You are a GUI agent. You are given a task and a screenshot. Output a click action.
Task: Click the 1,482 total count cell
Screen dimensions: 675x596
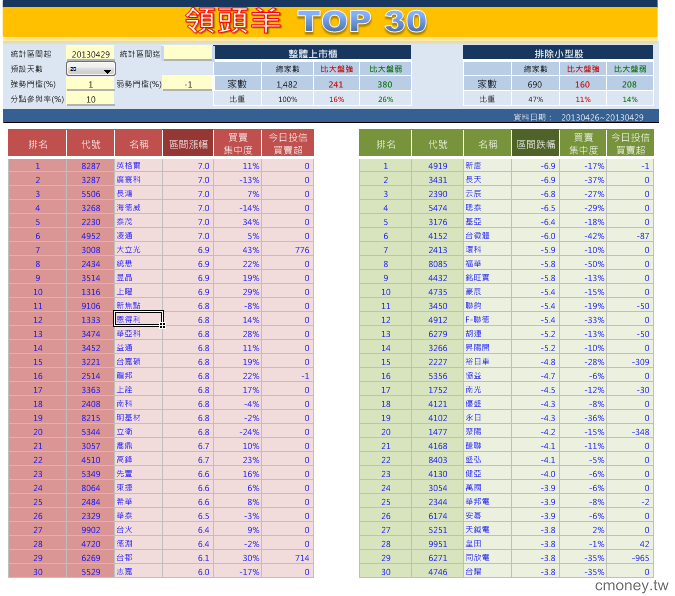click(x=287, y=84)
